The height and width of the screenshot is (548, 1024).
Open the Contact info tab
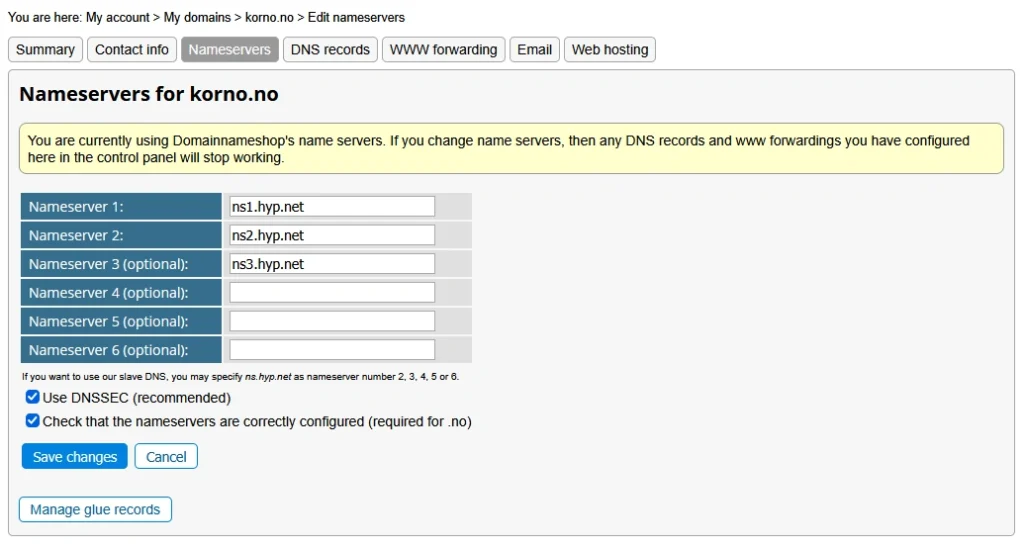(132, 50)
